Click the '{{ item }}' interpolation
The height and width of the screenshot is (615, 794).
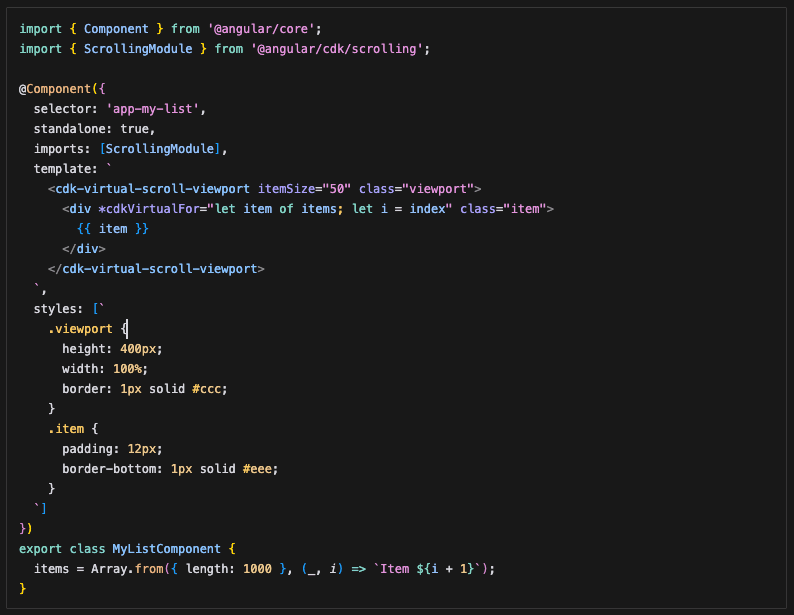pos(112,229)
